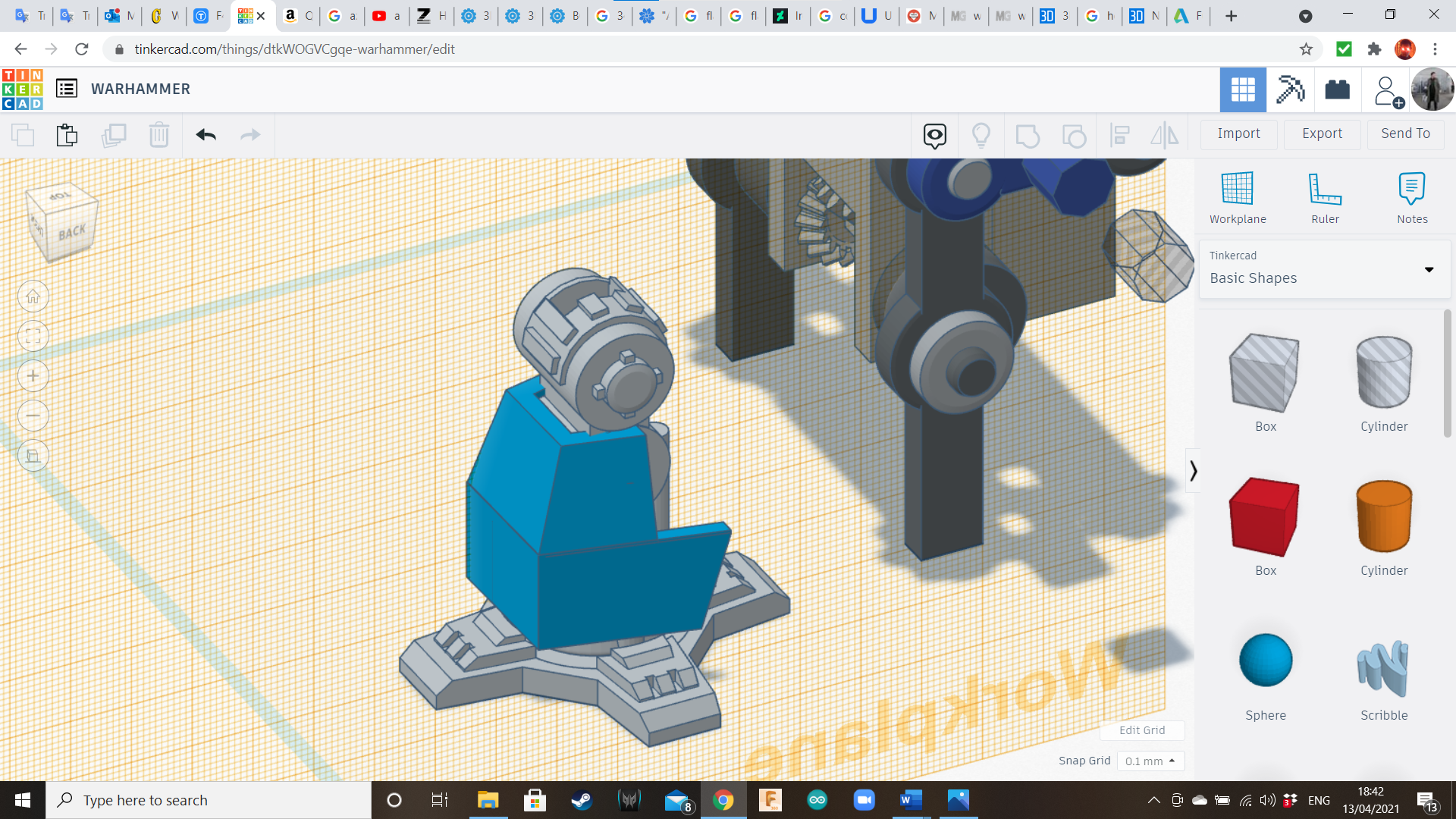This screenshot has width=1456, height=819.
Task: Click the Fit all in view icon
Action: pyautogui.click(x=33, y=336)
